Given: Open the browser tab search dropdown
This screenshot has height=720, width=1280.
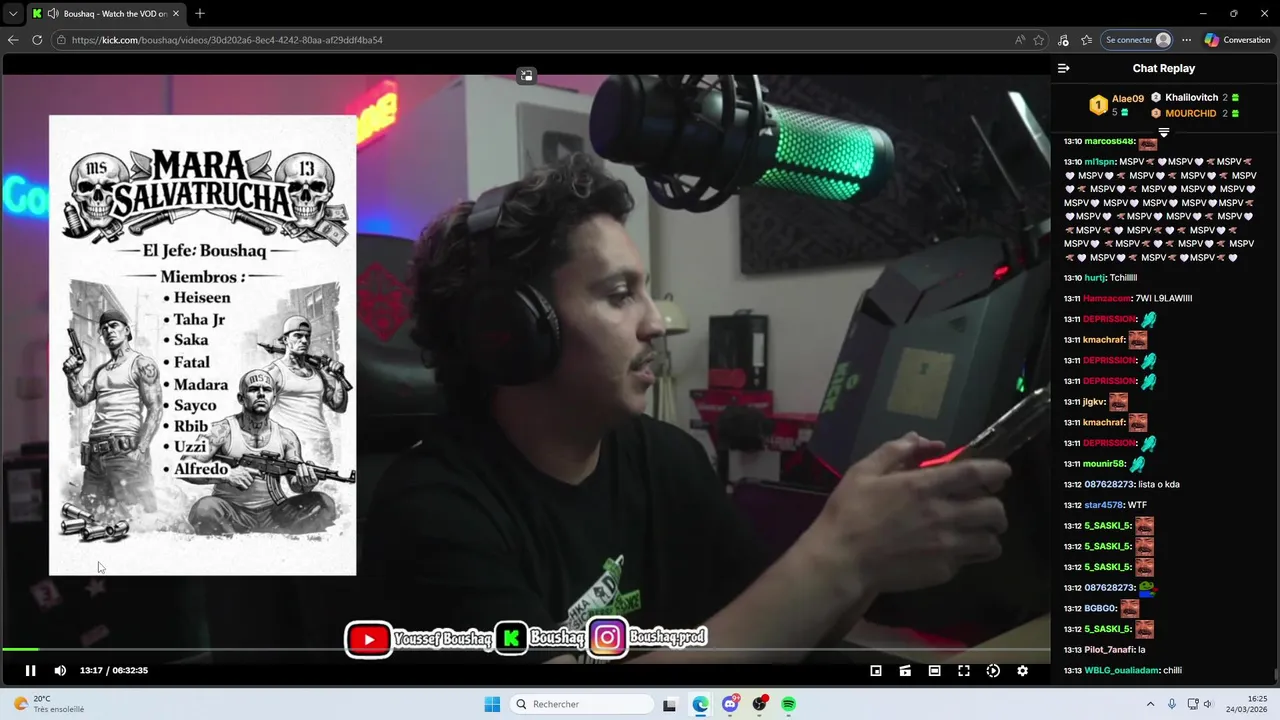Looking at the screenshot, I should pyautogui.click(x=13, y=13).
